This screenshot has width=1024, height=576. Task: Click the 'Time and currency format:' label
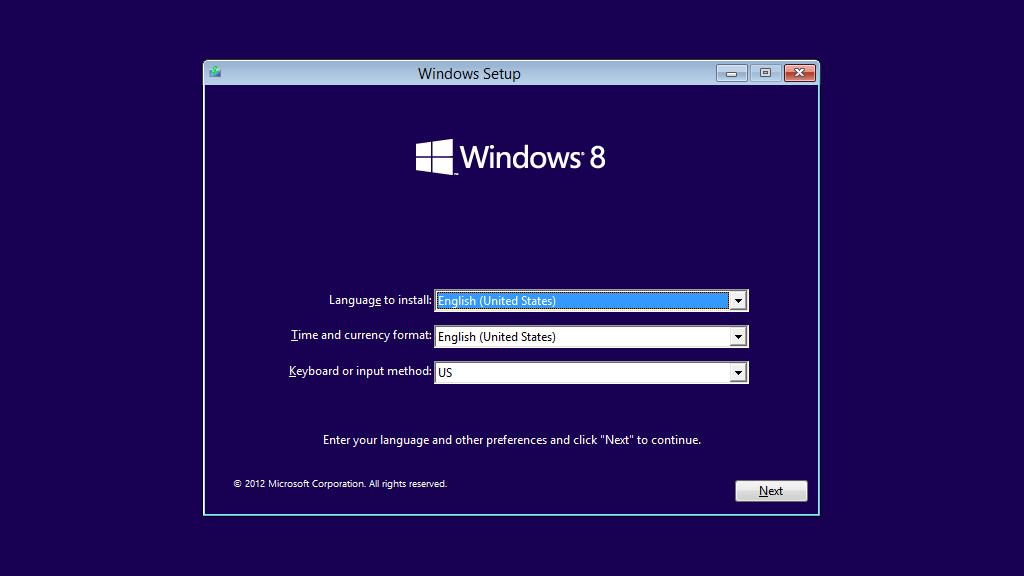[361, 335]
